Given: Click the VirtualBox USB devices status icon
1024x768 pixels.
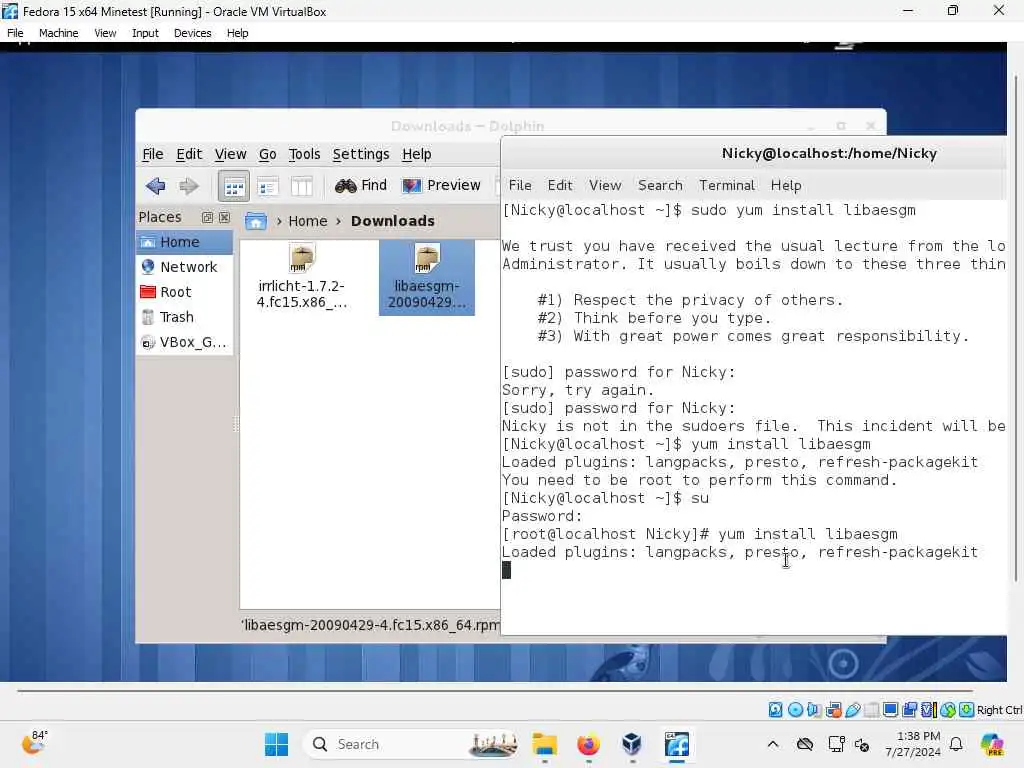Looking at the screenshot, I should click(852, 710).
